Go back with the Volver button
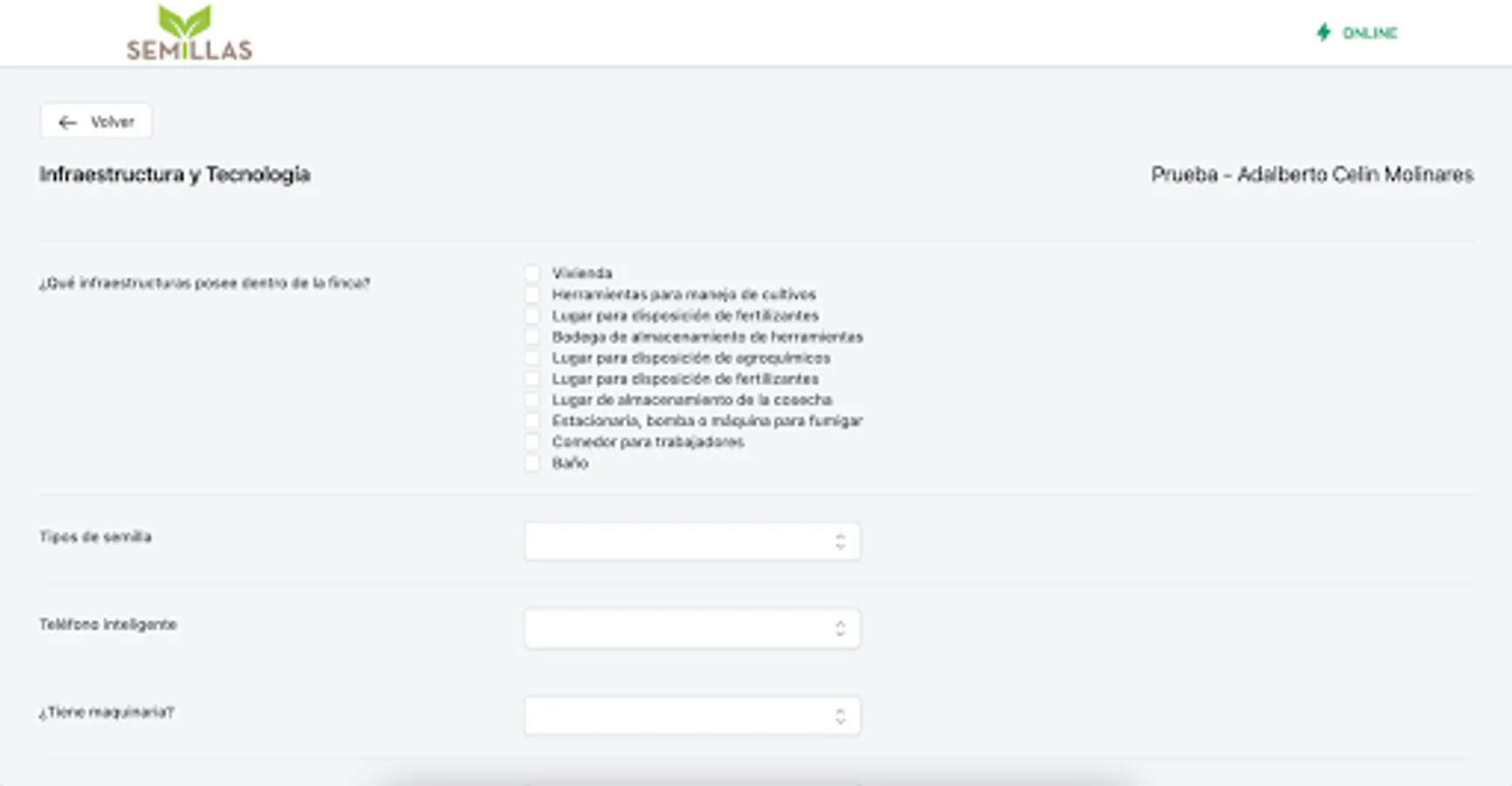The height and width of the screenshot is (786, 1512). [x=96, y=121]
